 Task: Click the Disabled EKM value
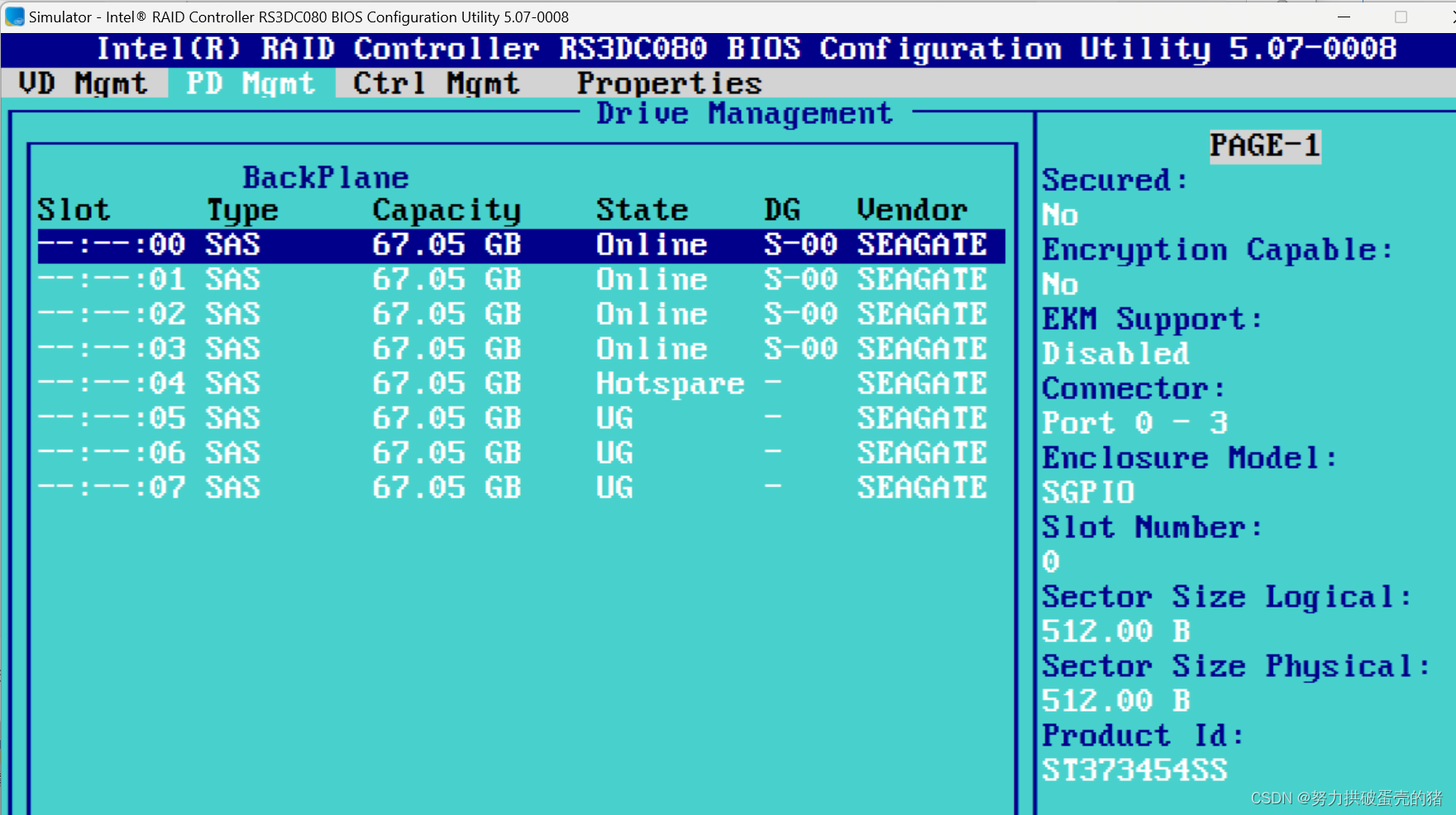tap(1115, 354)
